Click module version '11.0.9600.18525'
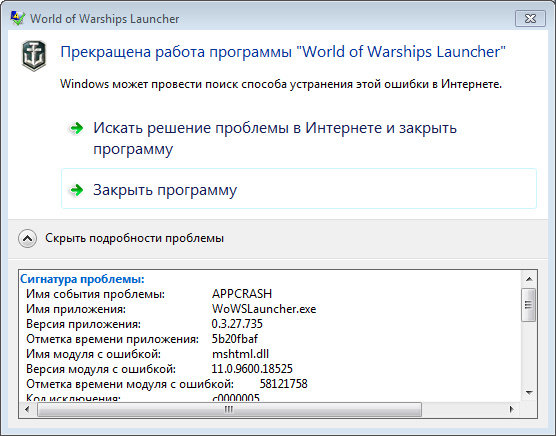Viewport: 556px width, 436px height. (252, 369)
